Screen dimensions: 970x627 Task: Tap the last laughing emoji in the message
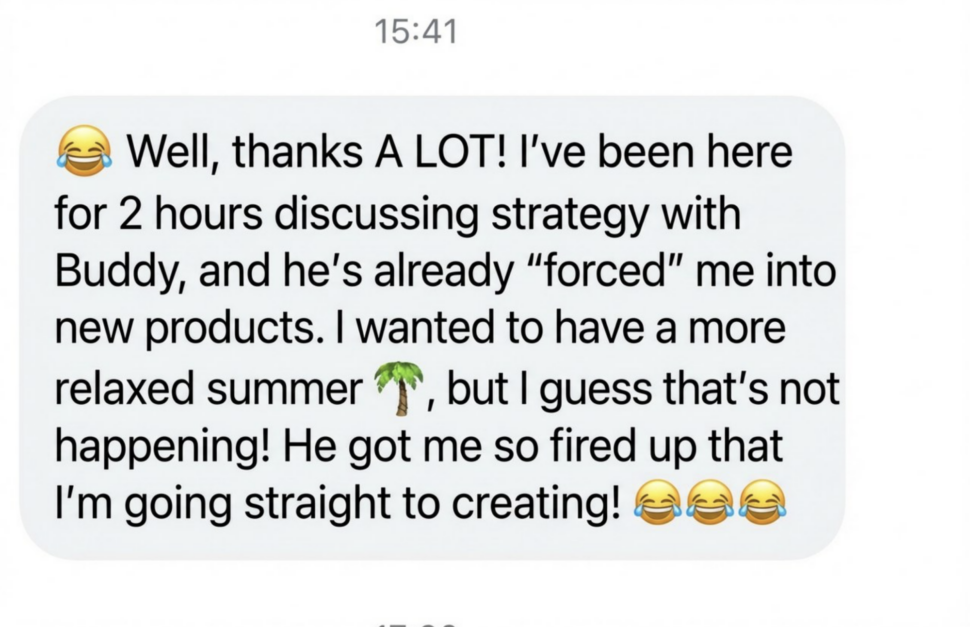pyautogui.click(x=763, y=503)
